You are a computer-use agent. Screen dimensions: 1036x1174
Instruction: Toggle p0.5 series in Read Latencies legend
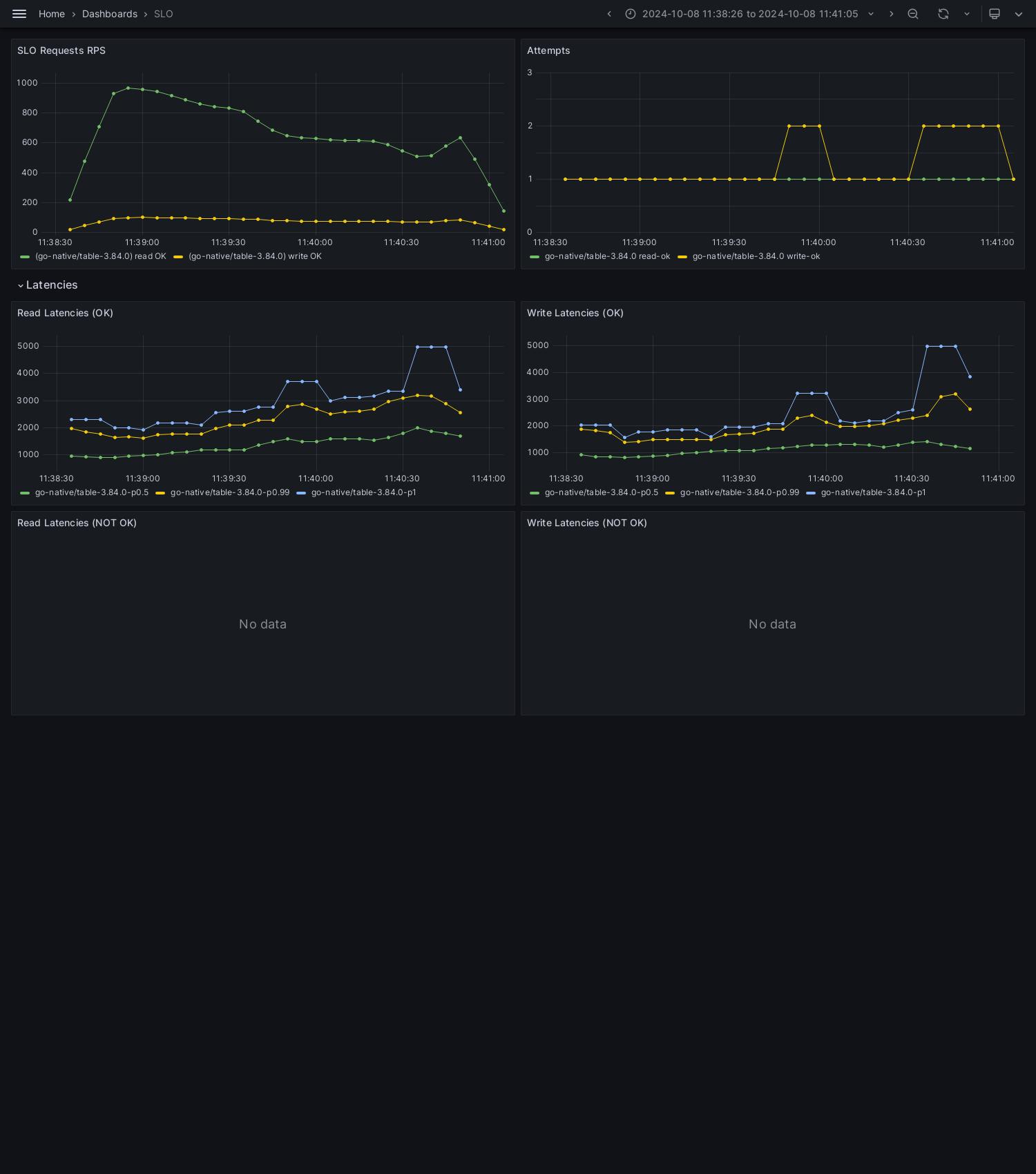coord(92,492)
